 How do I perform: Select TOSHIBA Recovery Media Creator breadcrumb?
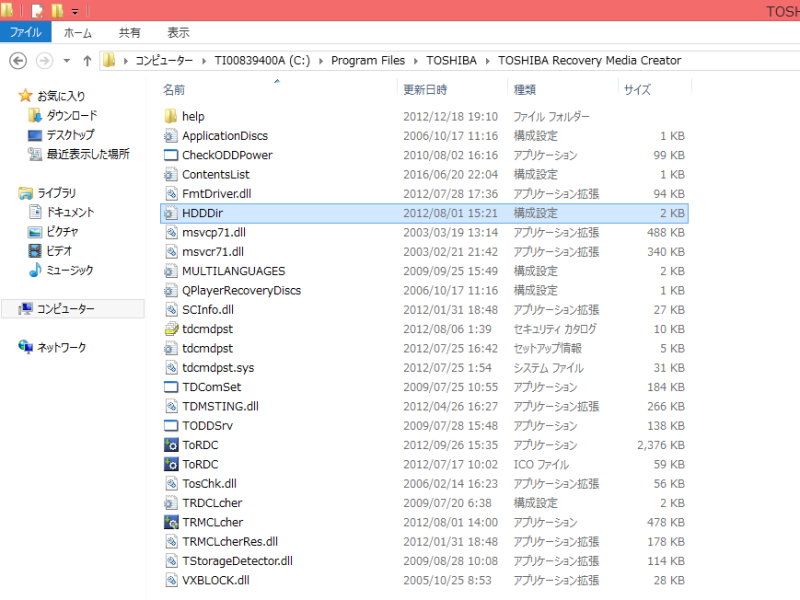(589, 61)
